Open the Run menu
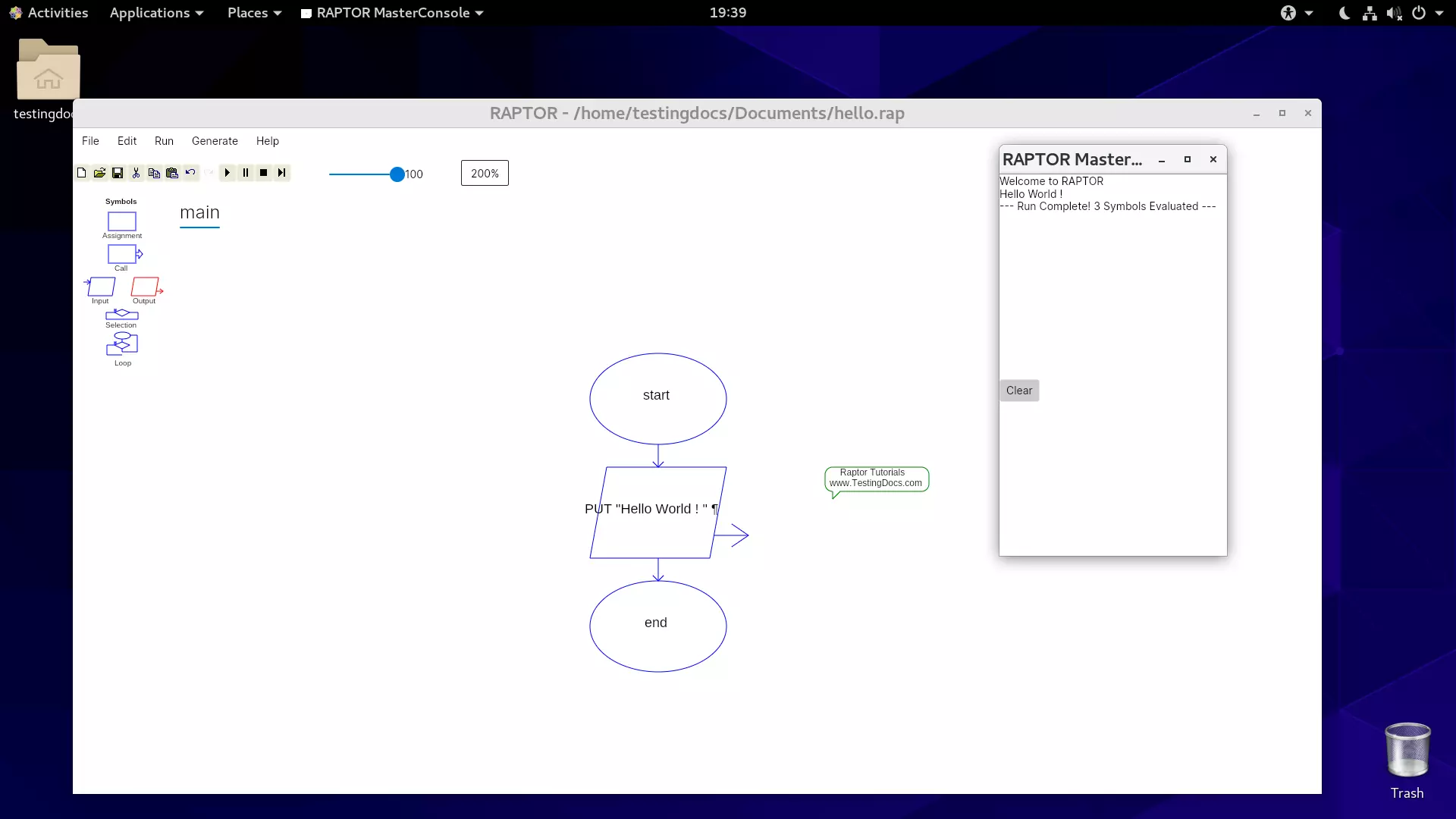The height and width of the screenshot is (819, 1456). [163, 140]
